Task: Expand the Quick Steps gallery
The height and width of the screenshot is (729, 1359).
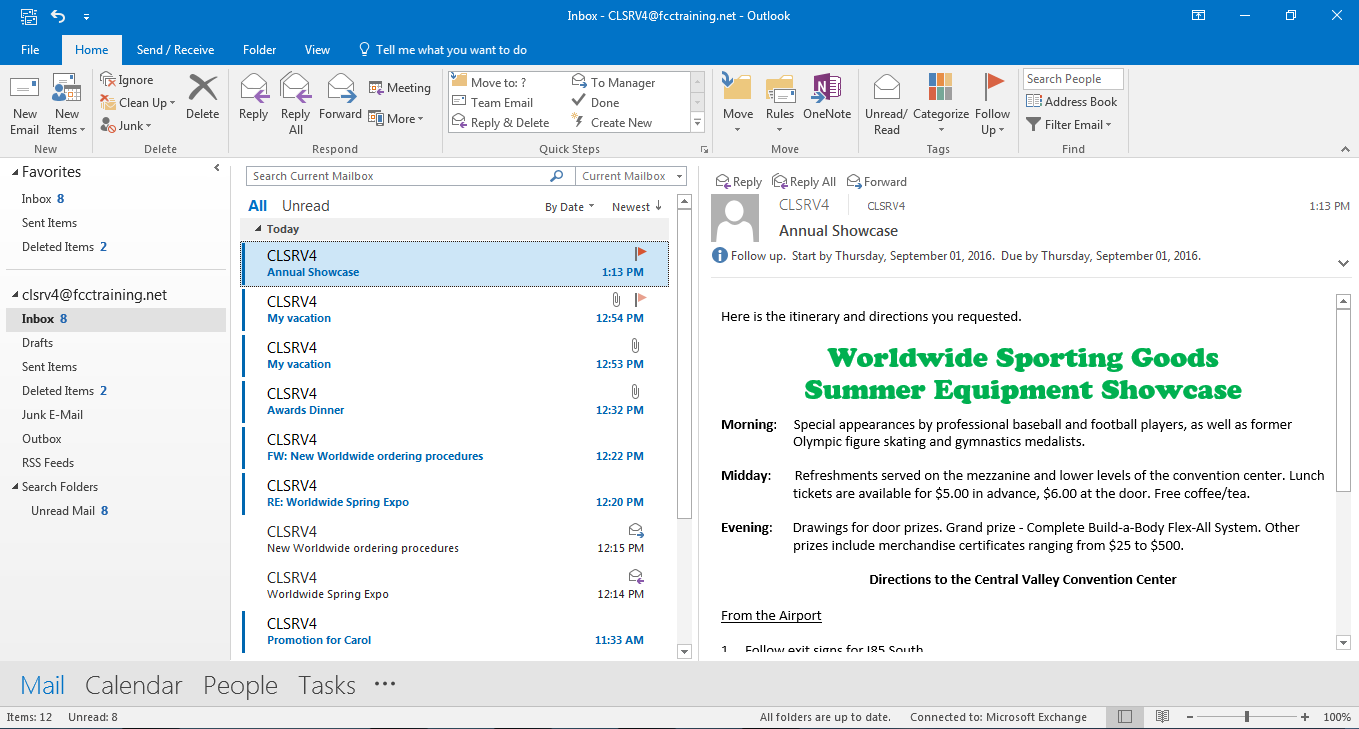Action: (x=698, y=123)
